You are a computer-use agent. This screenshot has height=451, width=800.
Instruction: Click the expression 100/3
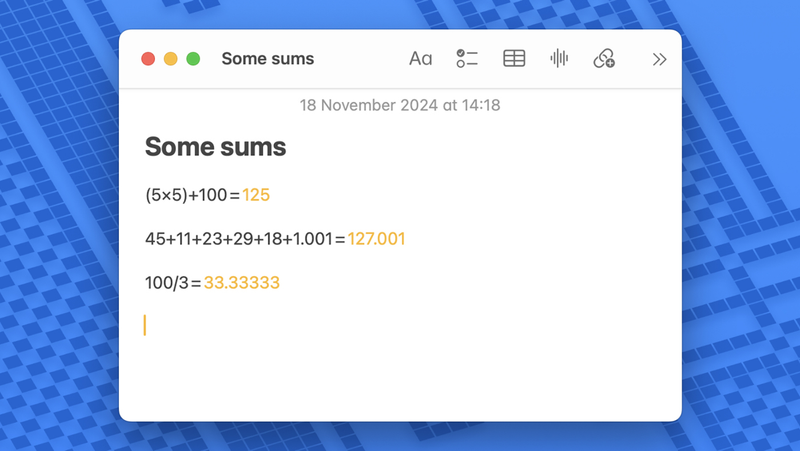166,283
